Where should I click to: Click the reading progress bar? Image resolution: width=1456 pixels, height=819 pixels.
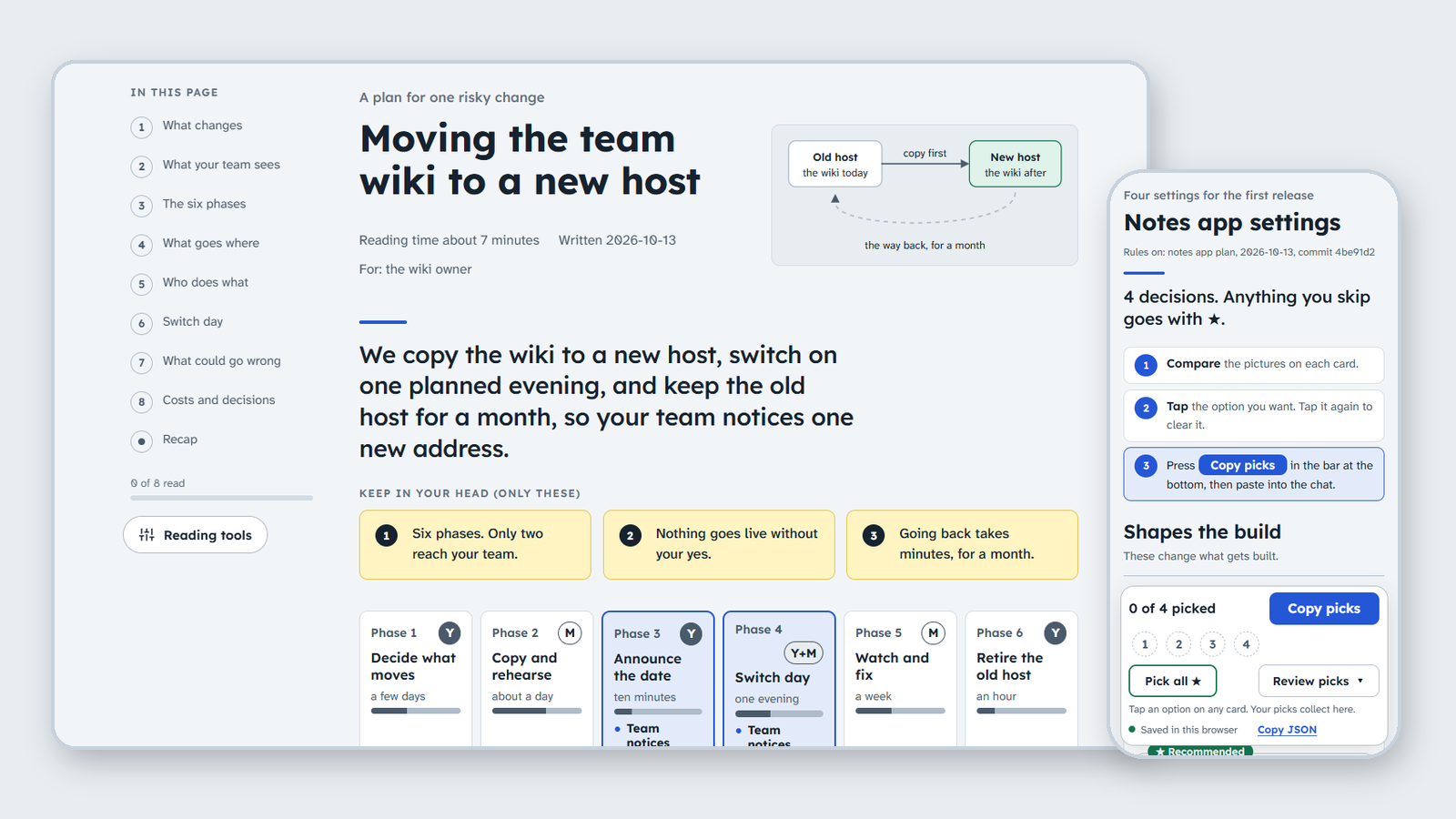pyautogui.click(x=221, y=498)
